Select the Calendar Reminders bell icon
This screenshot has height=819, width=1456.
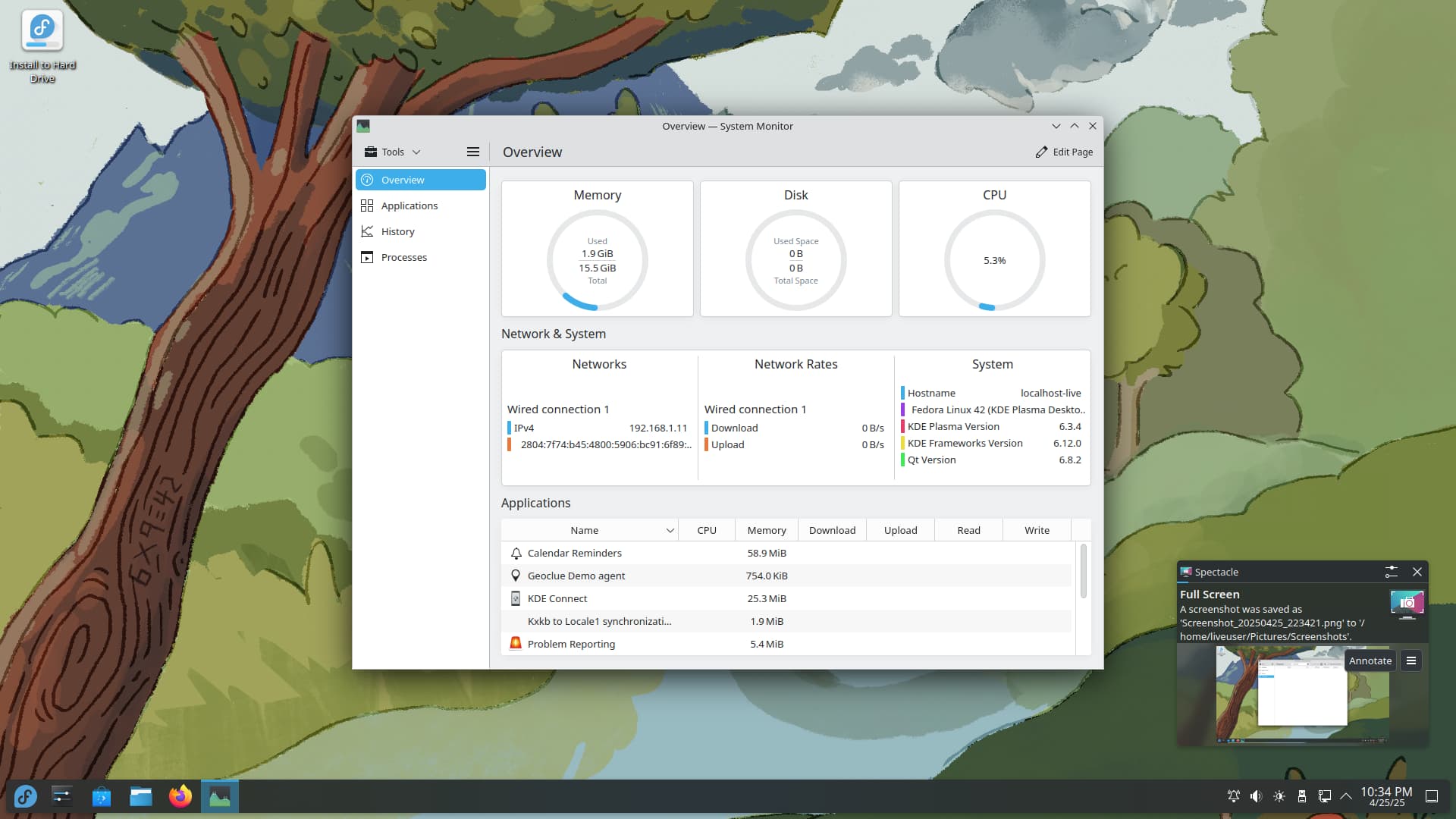pyautogui.click(x=516, y=553)
